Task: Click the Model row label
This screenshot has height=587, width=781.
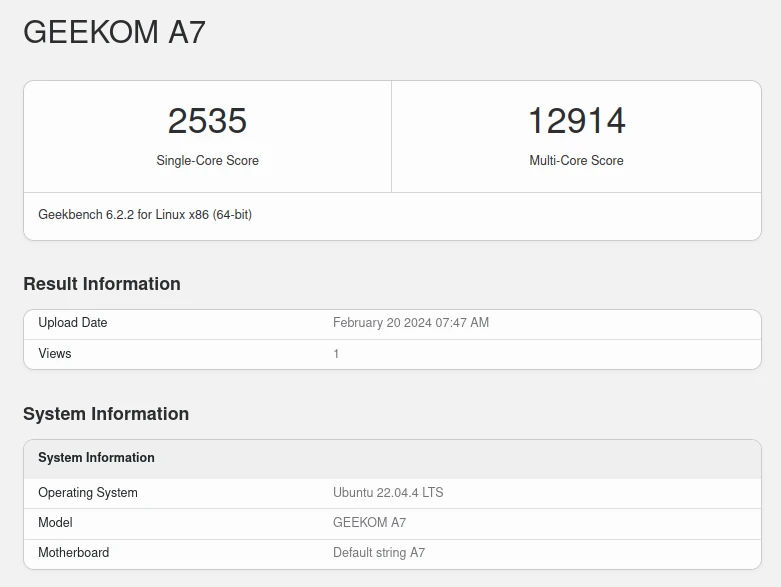Action: pos(55,522)
